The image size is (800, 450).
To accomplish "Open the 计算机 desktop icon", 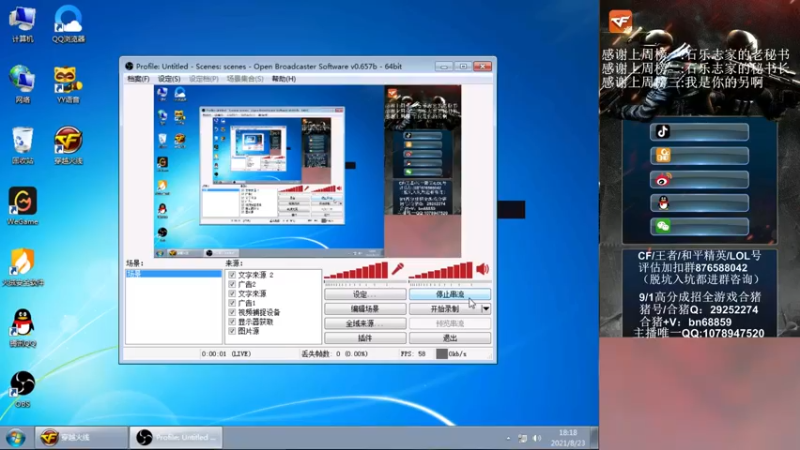I will click(22, 24).
